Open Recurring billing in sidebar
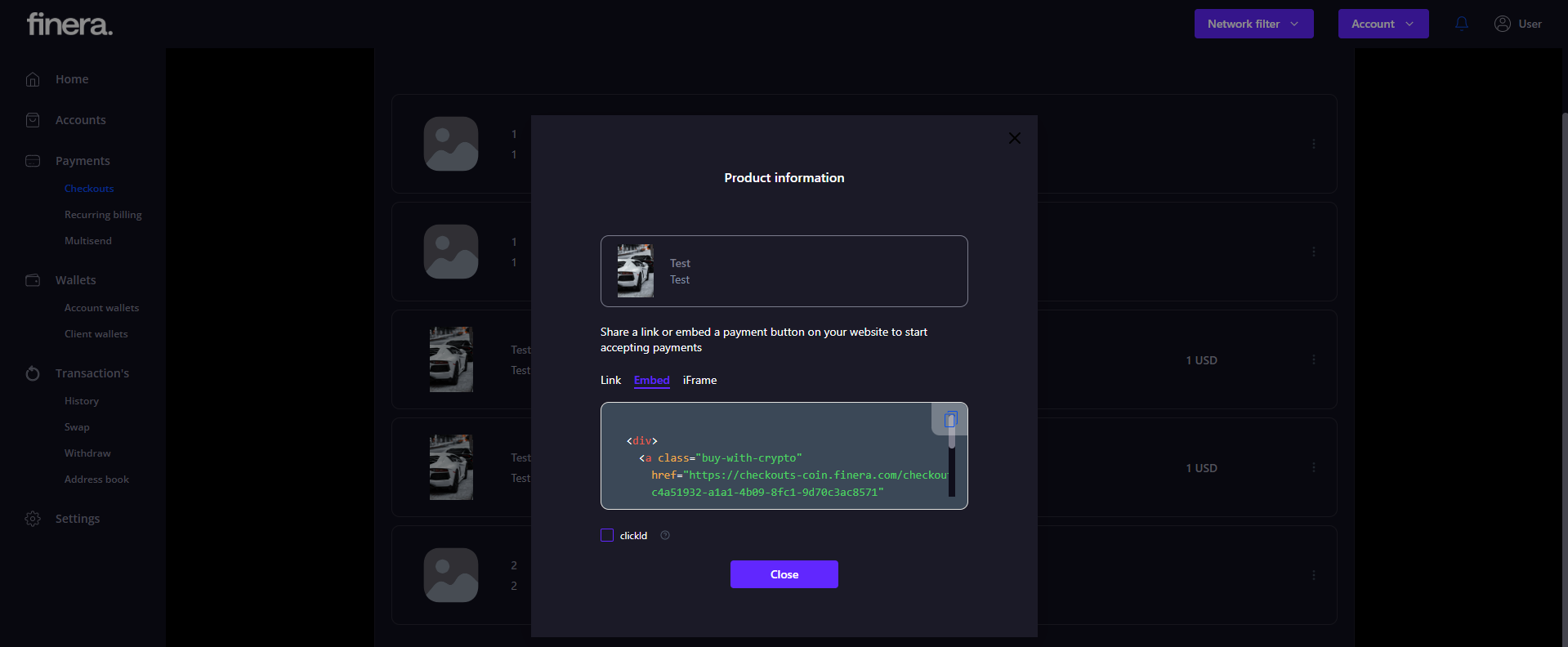 (103, 215)
